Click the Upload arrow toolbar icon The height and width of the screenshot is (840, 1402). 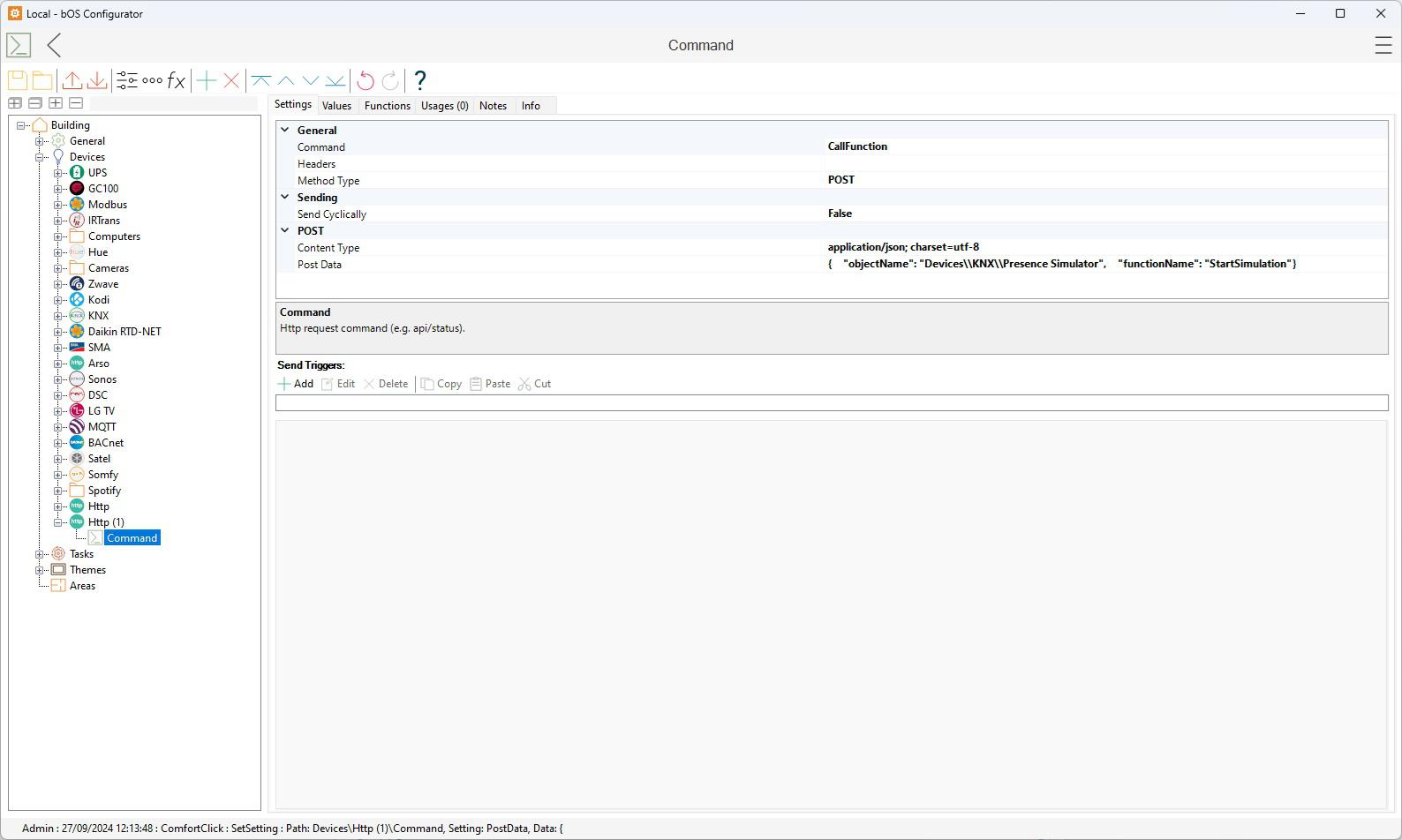tap(72, 80)
